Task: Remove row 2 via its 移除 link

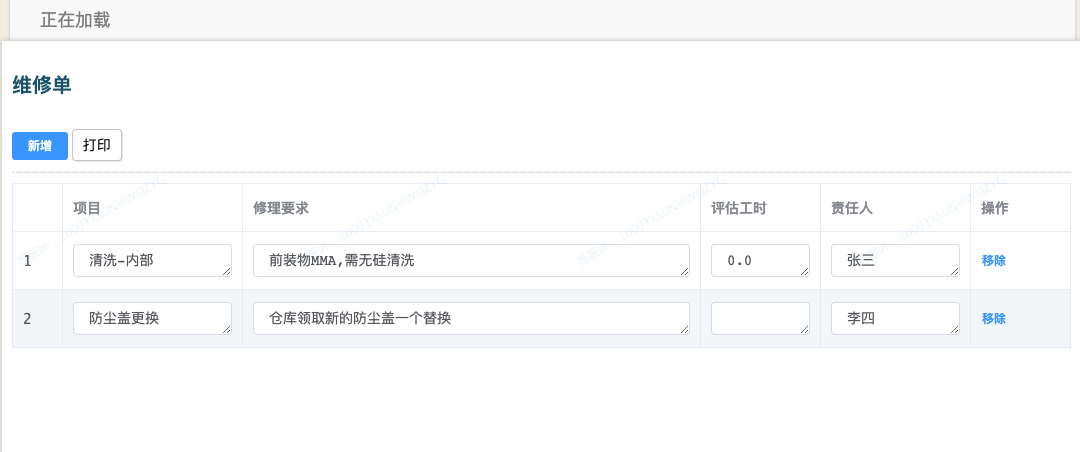Action: coord(994,318)
